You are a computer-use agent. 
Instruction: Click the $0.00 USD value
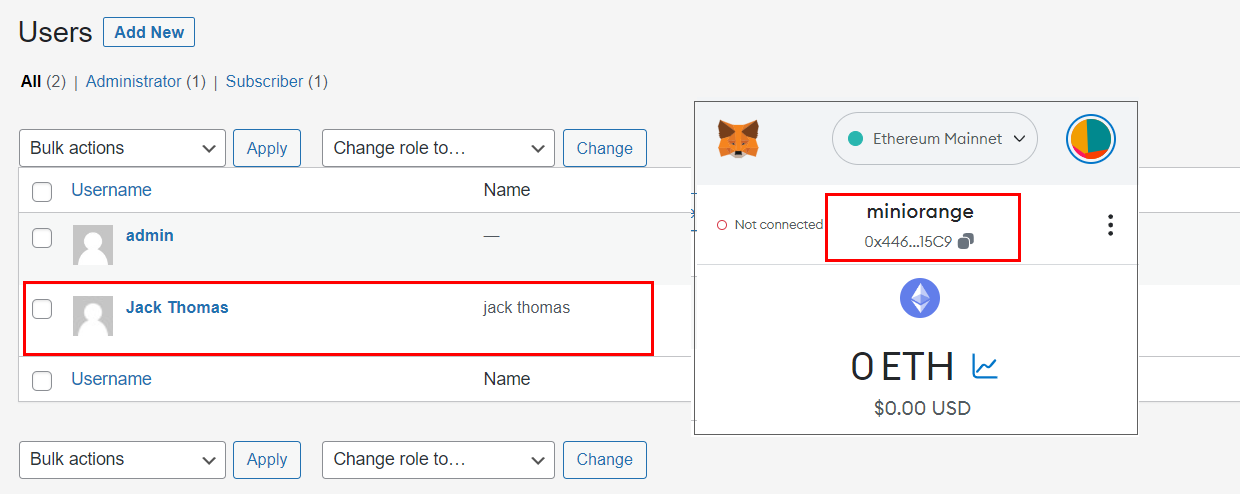(921, 408)
